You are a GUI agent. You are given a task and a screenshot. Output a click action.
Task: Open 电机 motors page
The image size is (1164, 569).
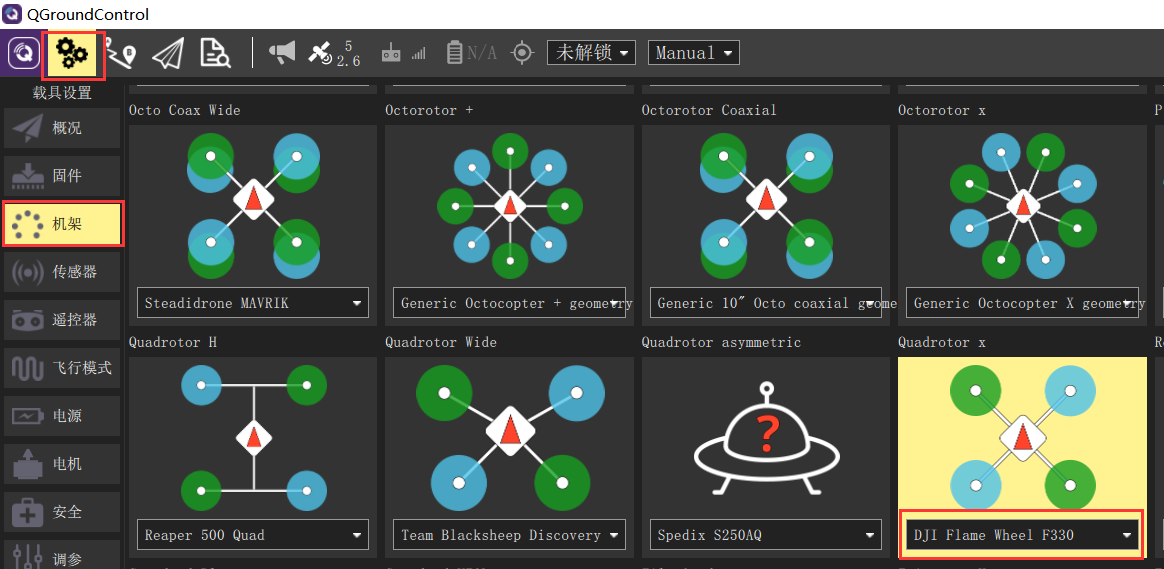[62, 464]
